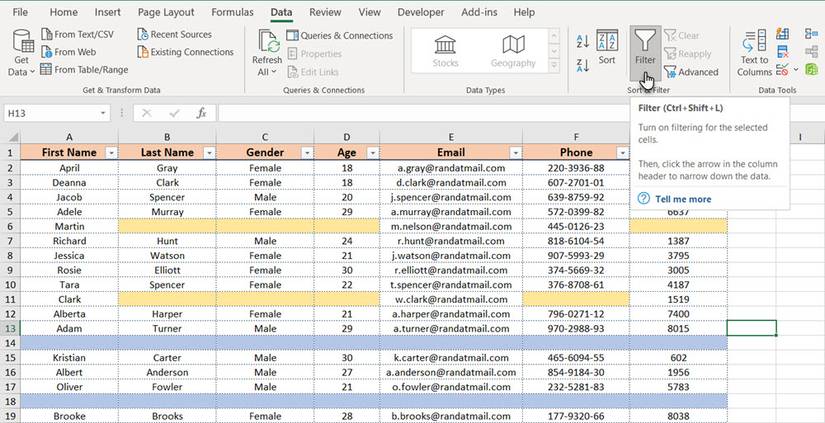Viewport: 825px width, 423px height.
Task: Select the cell containing Jessica
Action: coord(69,256)
